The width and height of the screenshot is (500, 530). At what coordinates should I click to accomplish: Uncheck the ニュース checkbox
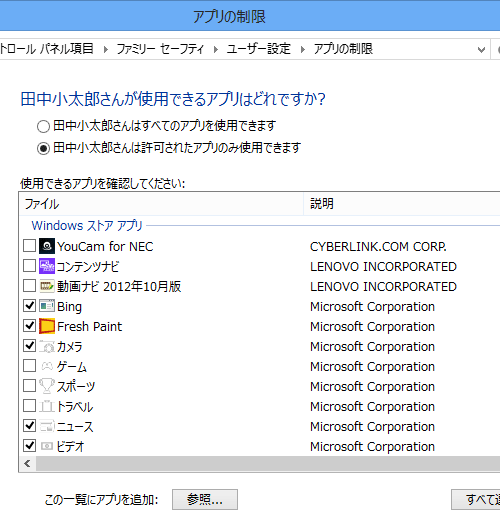click(29, 426)
